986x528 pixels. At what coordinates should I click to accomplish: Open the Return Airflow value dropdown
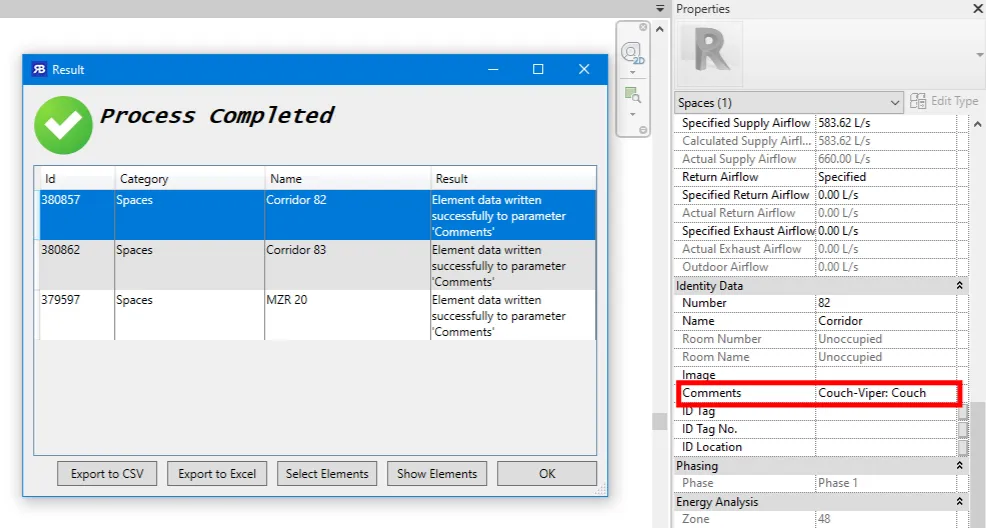[885, 177]
